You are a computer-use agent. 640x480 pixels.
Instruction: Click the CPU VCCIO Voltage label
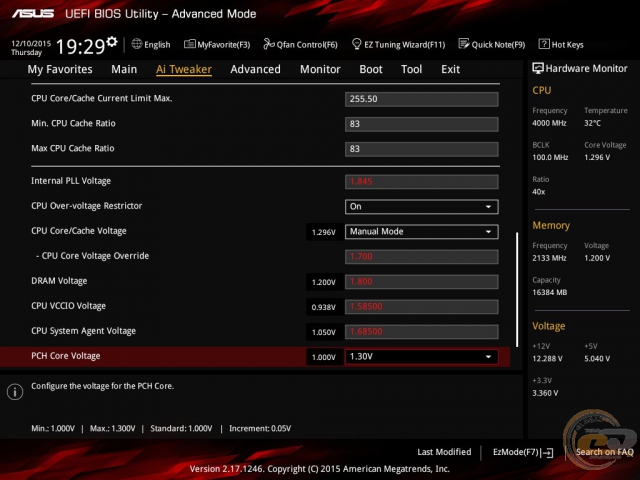pos(69,306)
